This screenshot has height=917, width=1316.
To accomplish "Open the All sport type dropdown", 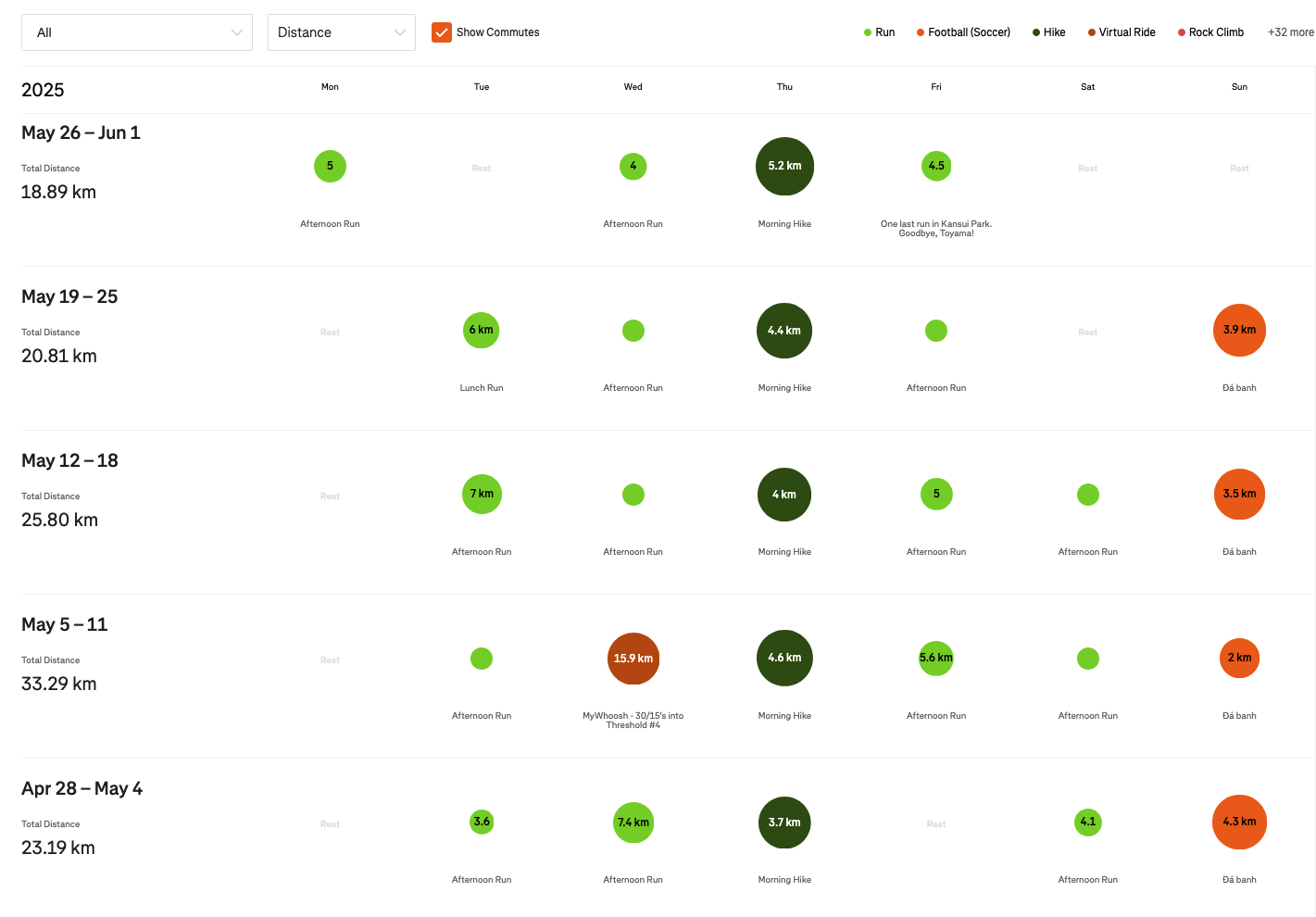I will [x=137, y=32].
